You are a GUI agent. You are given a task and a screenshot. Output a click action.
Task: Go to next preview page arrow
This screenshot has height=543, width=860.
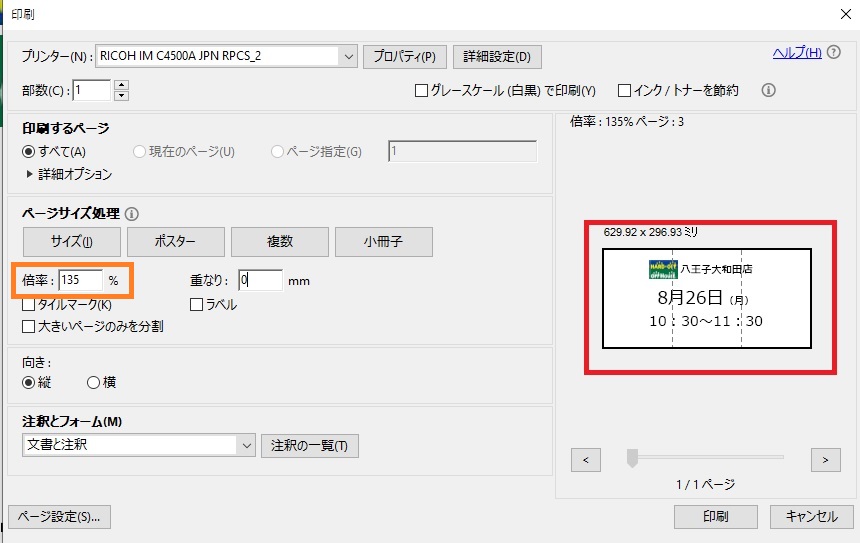(825, 459)
